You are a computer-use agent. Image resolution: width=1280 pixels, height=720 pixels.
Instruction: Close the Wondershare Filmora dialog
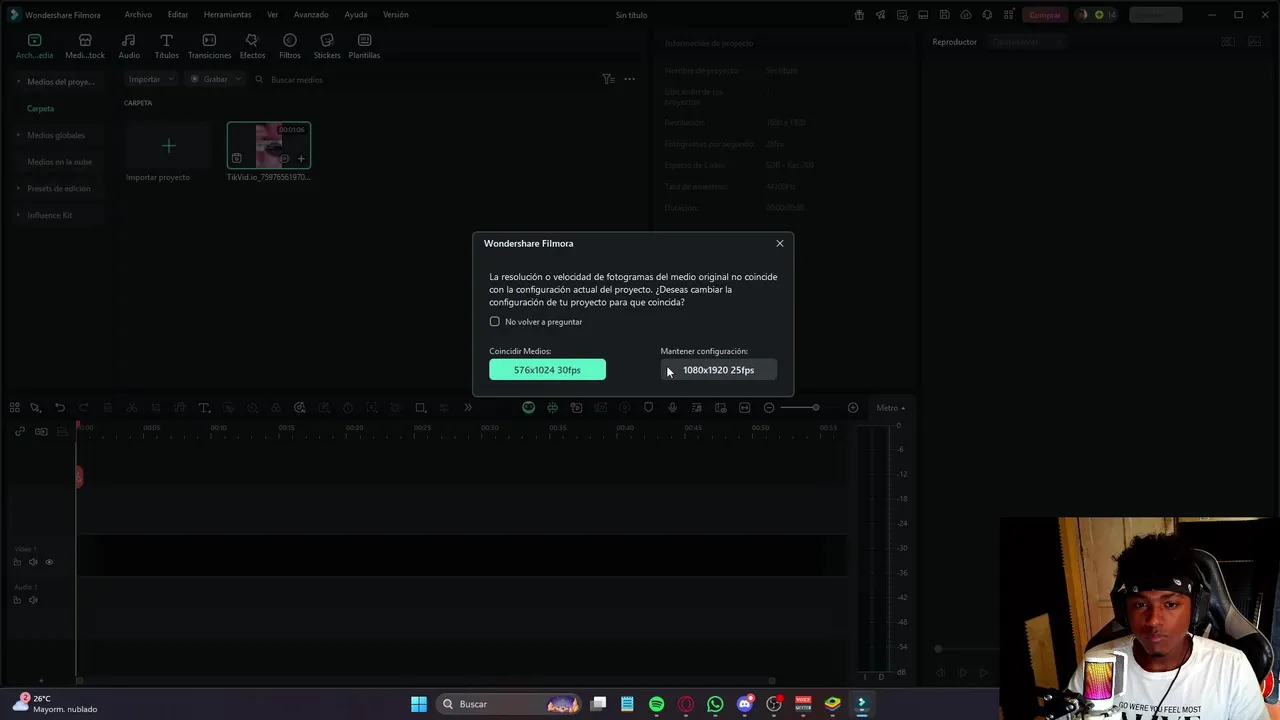[x=780, y=243]
